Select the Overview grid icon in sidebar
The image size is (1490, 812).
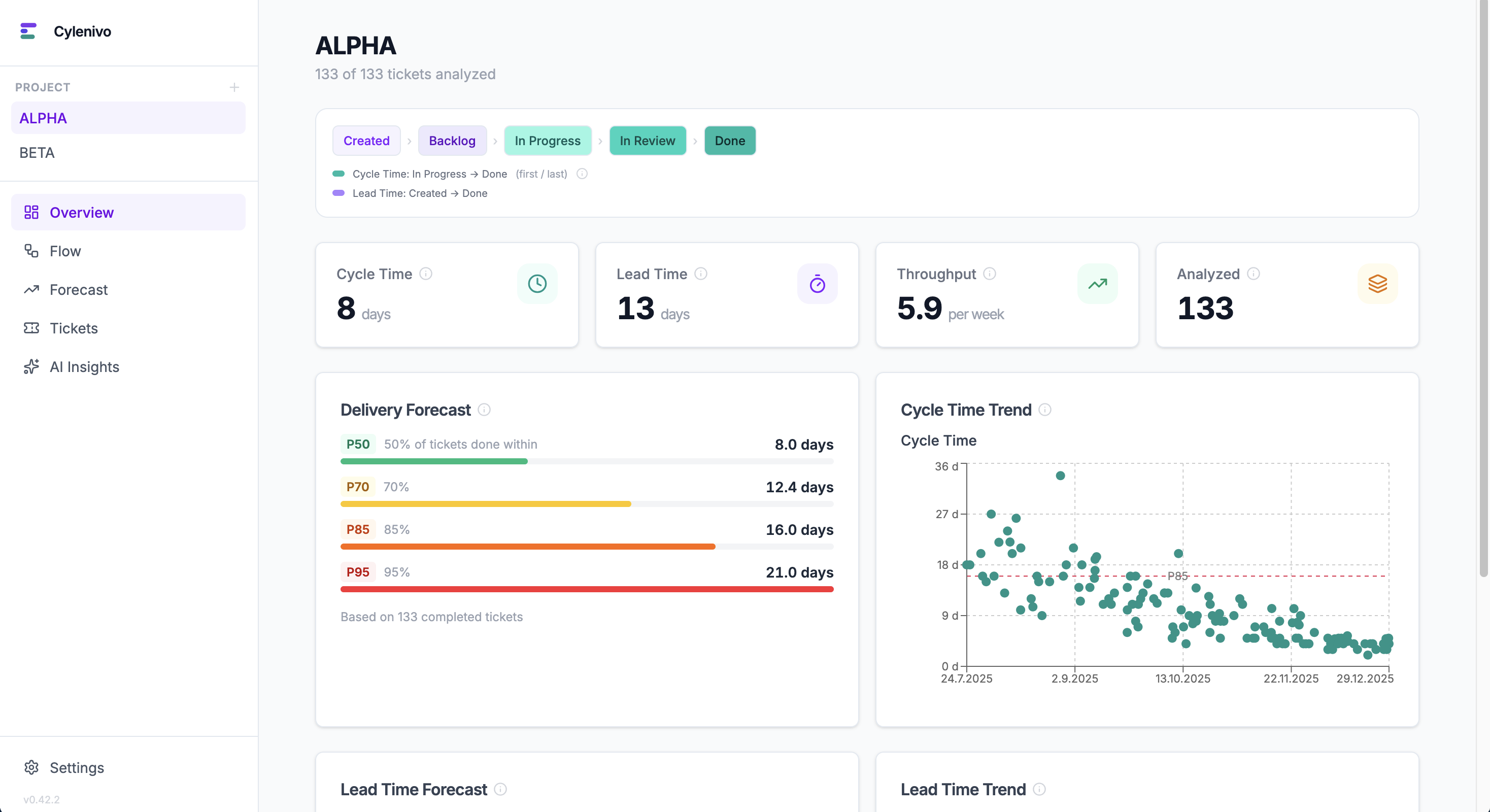click(x=32, y=212)
